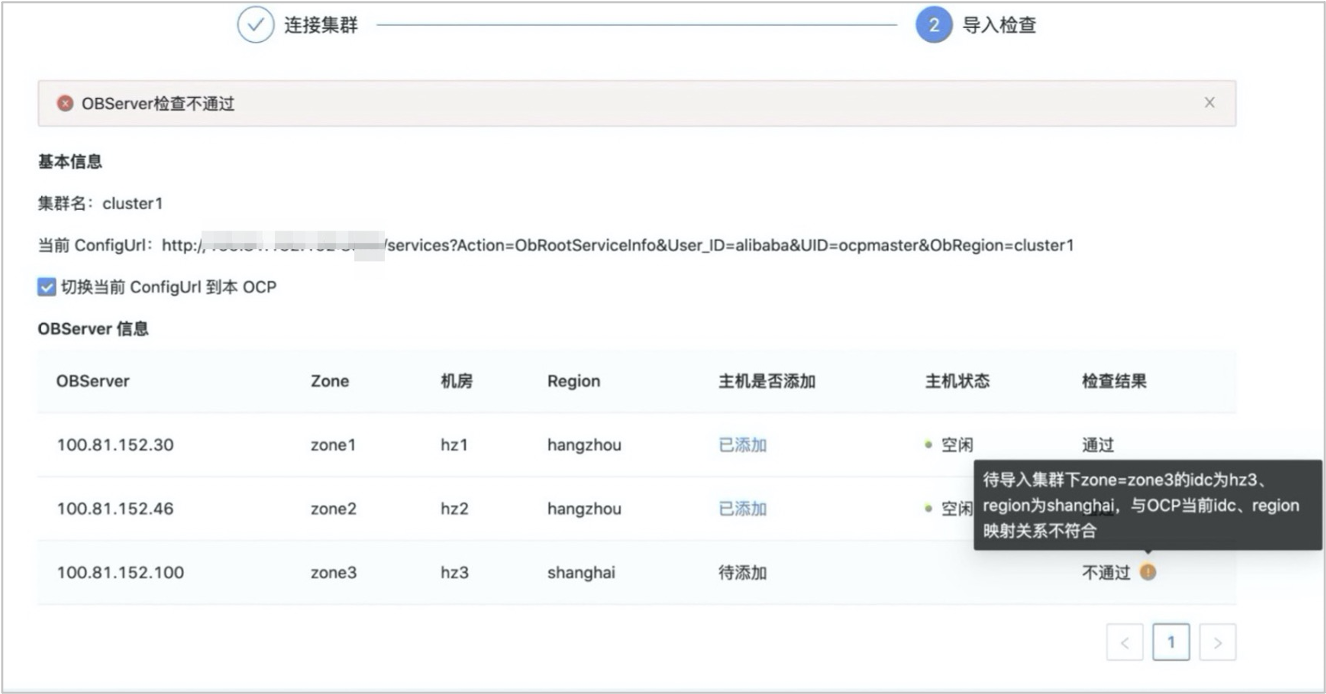
Task: Click the 导入检查 step label
Action: click(999, 25)
